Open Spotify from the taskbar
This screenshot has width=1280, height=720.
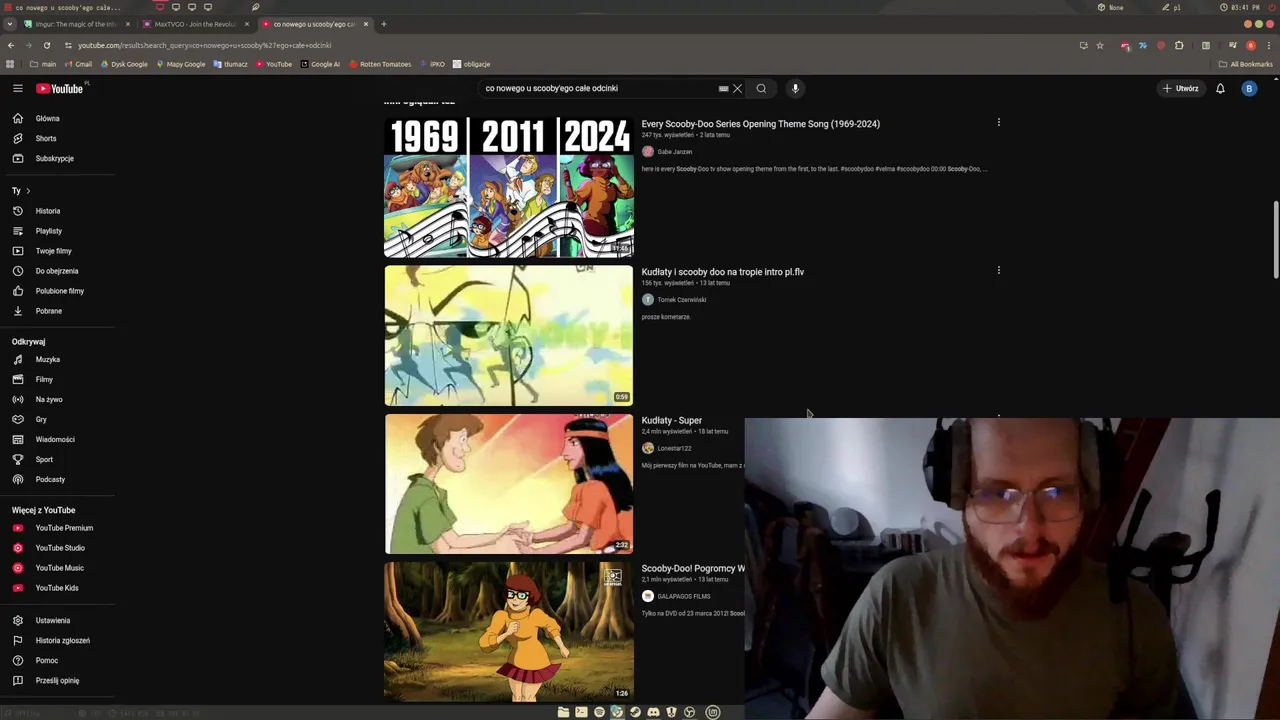(599, 712)
